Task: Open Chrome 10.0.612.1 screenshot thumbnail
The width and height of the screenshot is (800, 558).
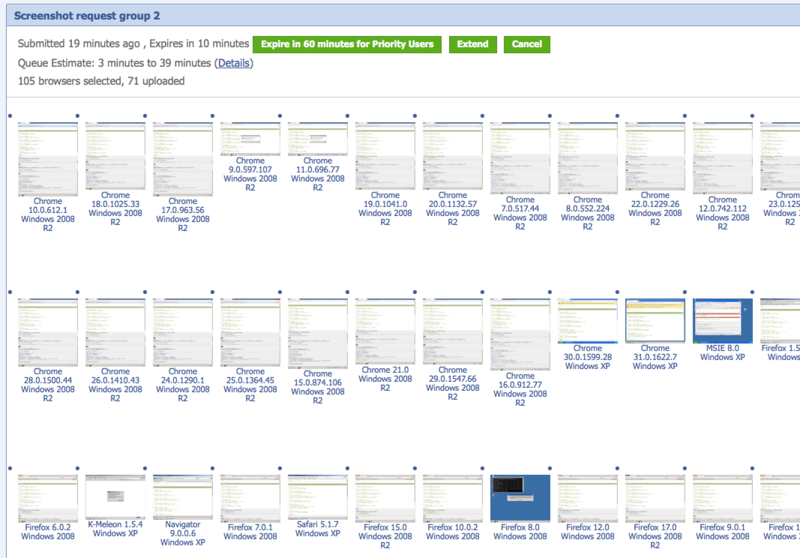Action: point(48,159)
